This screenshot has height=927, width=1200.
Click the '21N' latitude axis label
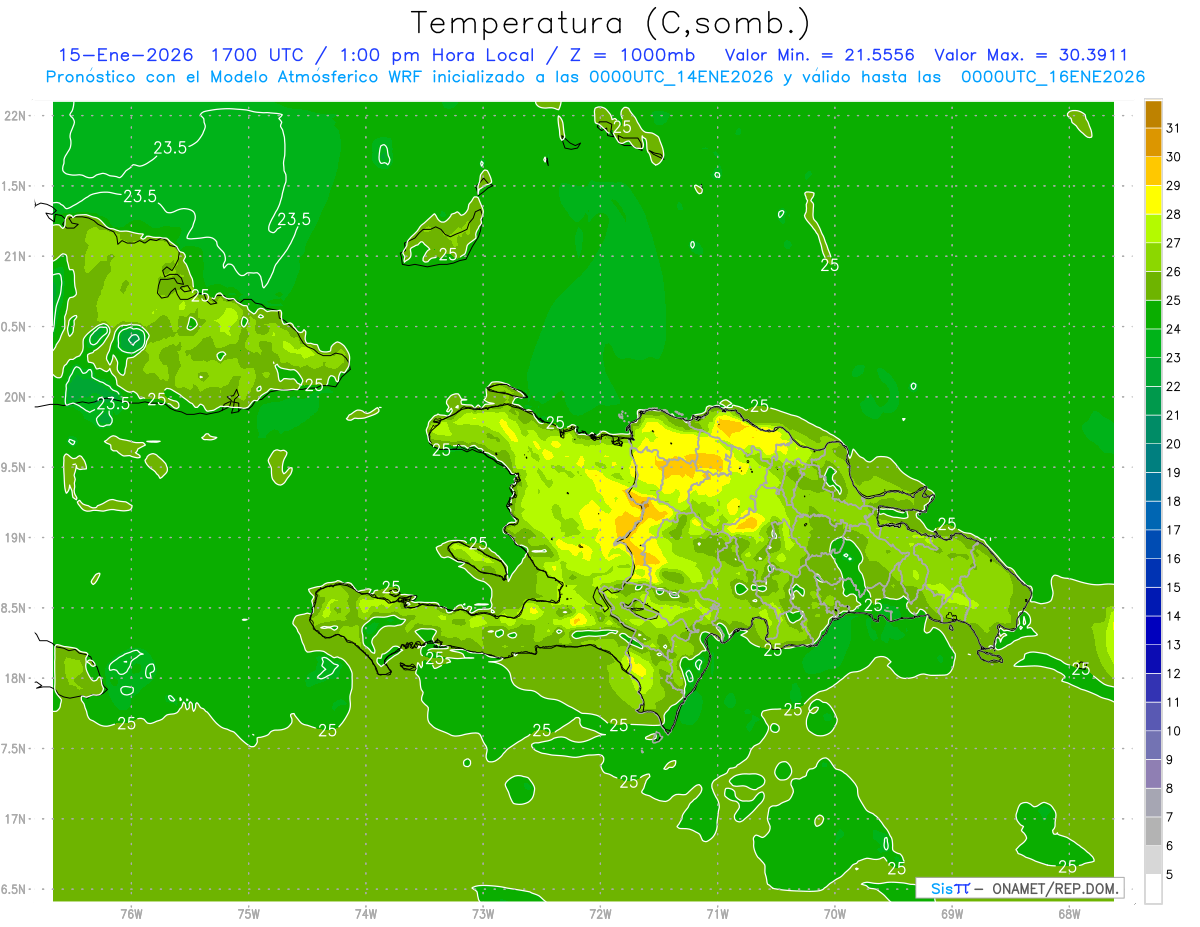tap(16, 256)
